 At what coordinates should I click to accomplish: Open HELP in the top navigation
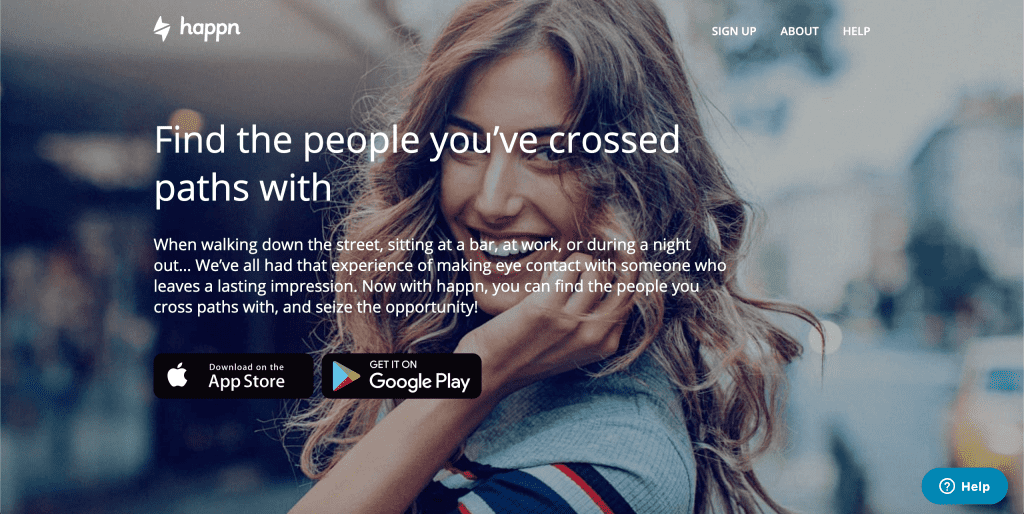tap(856, 31)
